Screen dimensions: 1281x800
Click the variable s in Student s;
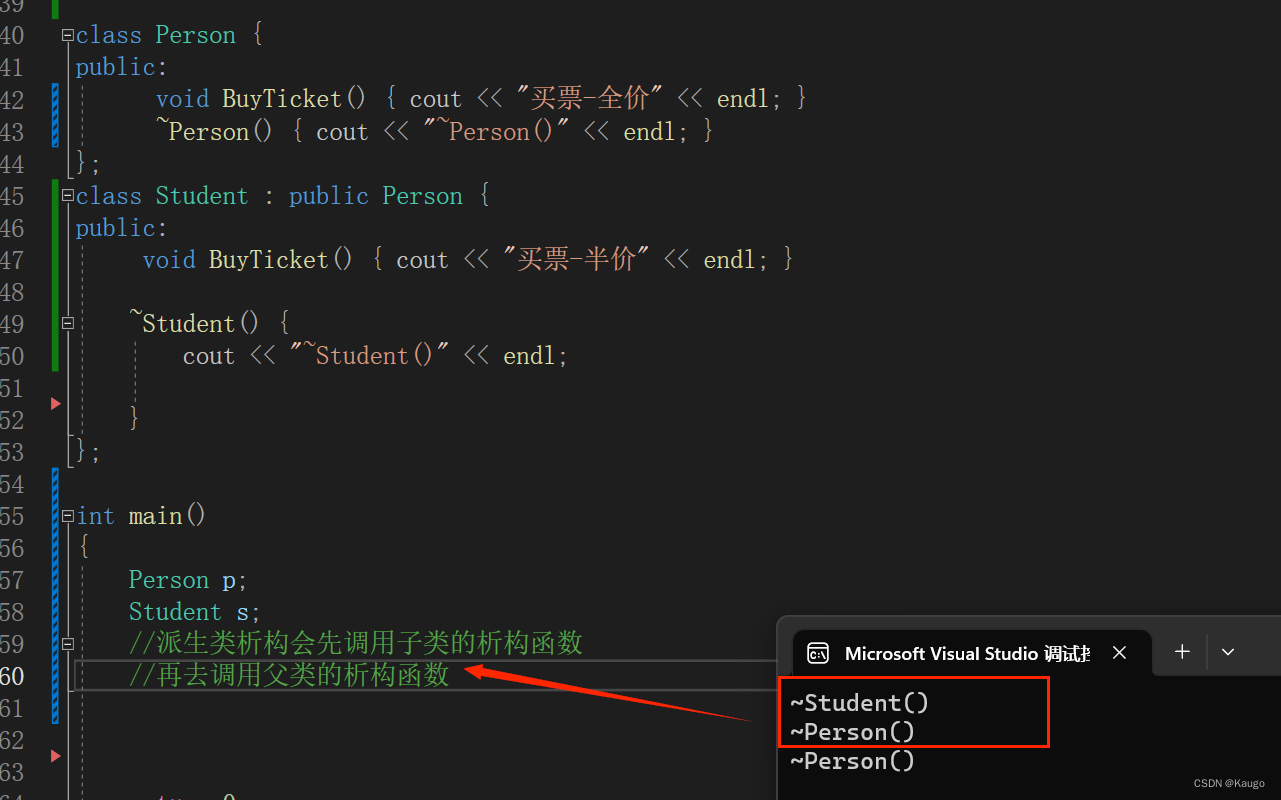click(x=242, y=612)
